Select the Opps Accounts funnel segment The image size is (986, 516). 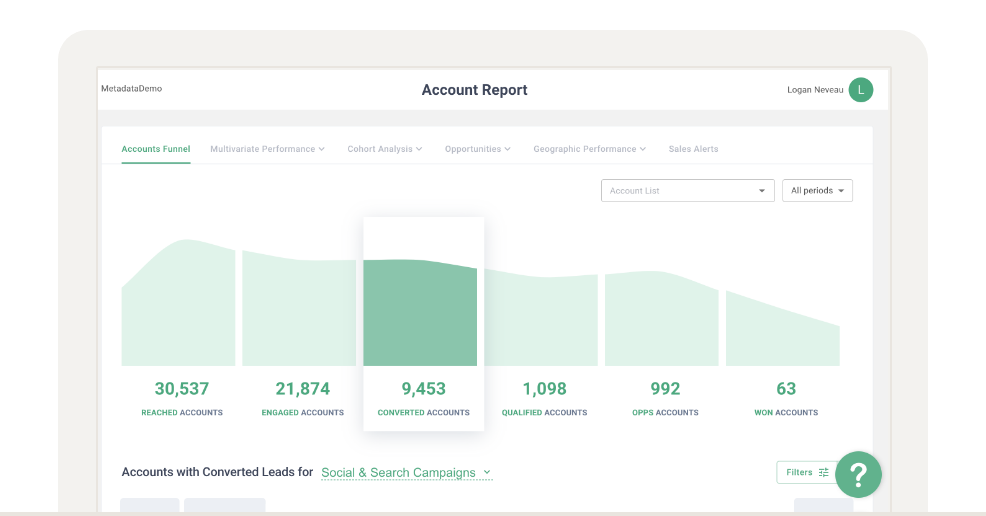[662, 319]
